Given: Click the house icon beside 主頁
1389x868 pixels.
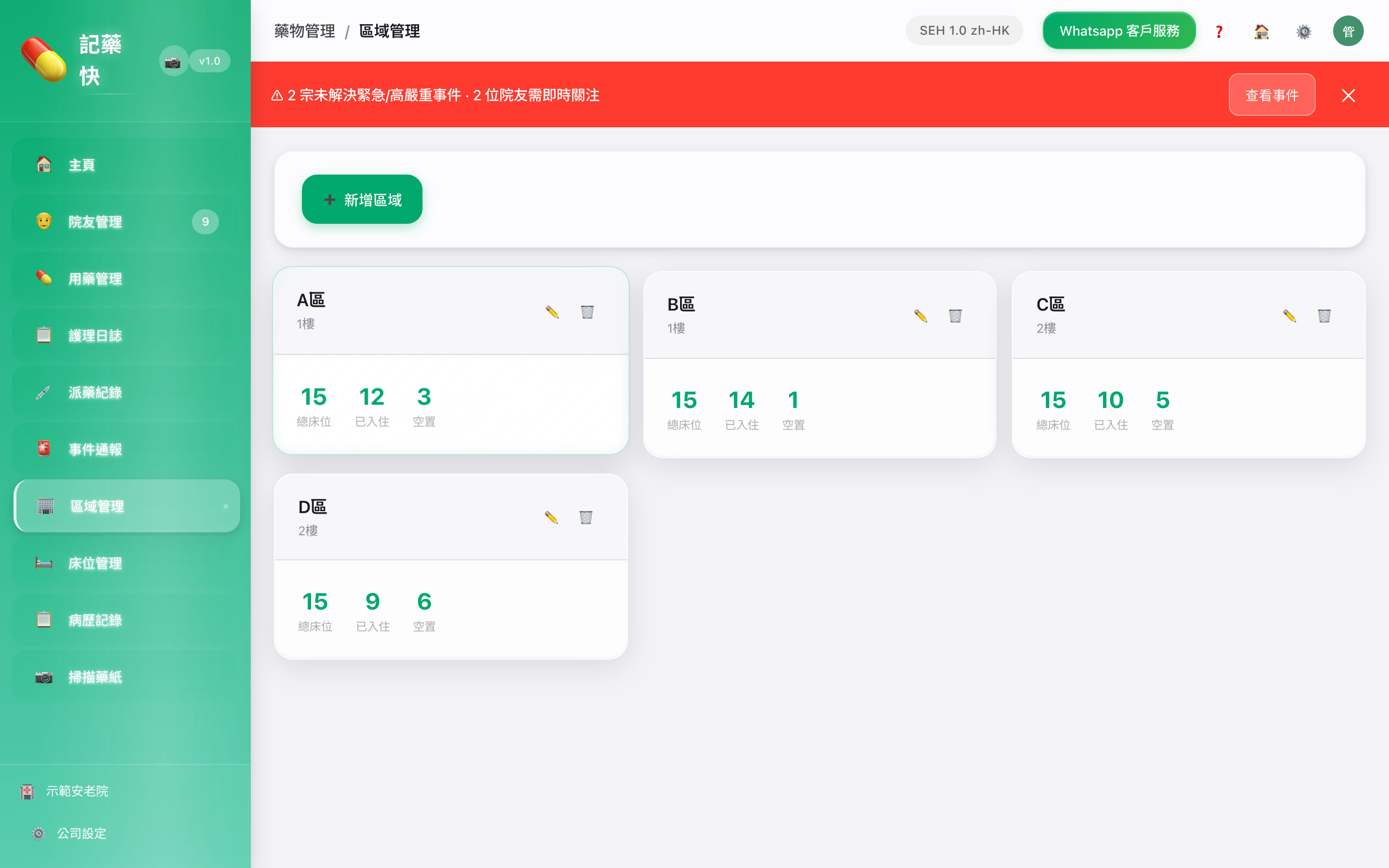Looking at the screenshot, I should (44, 164).
